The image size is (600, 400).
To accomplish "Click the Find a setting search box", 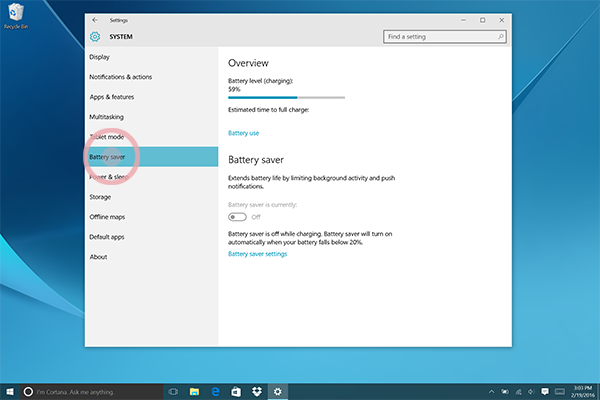I will click(445, 37).
